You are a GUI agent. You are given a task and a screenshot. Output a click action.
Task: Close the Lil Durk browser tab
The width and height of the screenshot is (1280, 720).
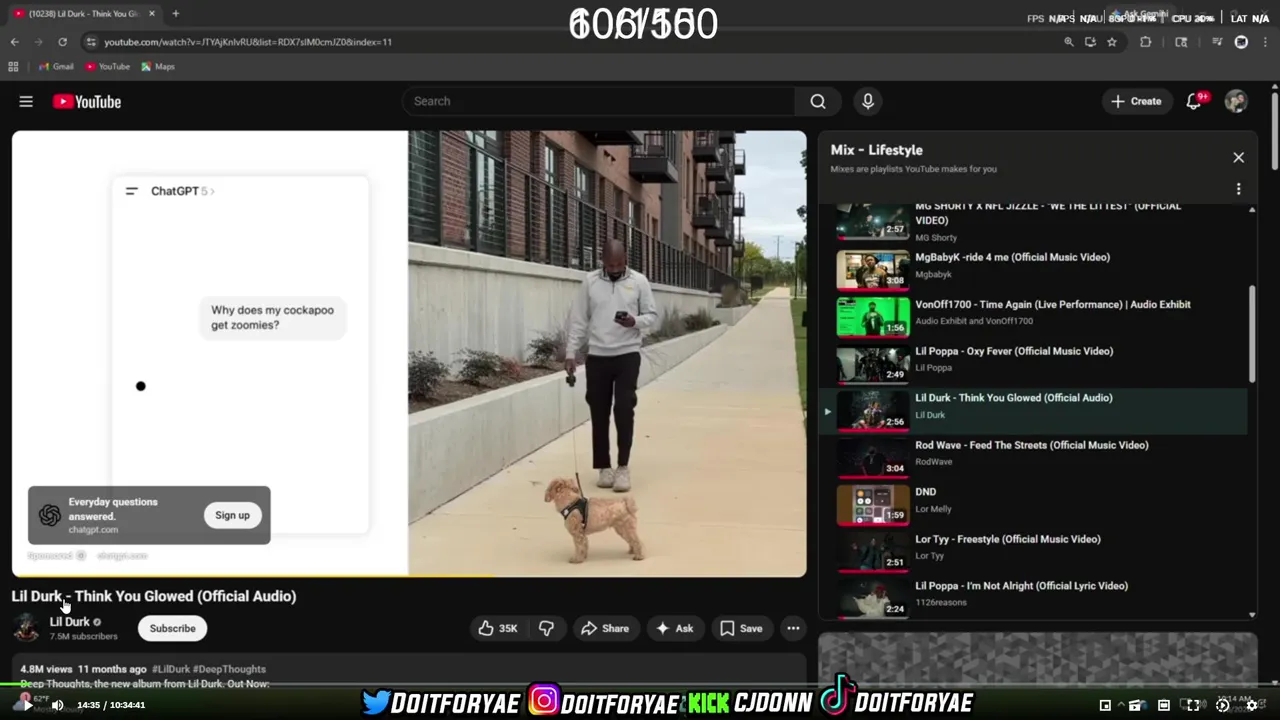click(x=152, y=14)
